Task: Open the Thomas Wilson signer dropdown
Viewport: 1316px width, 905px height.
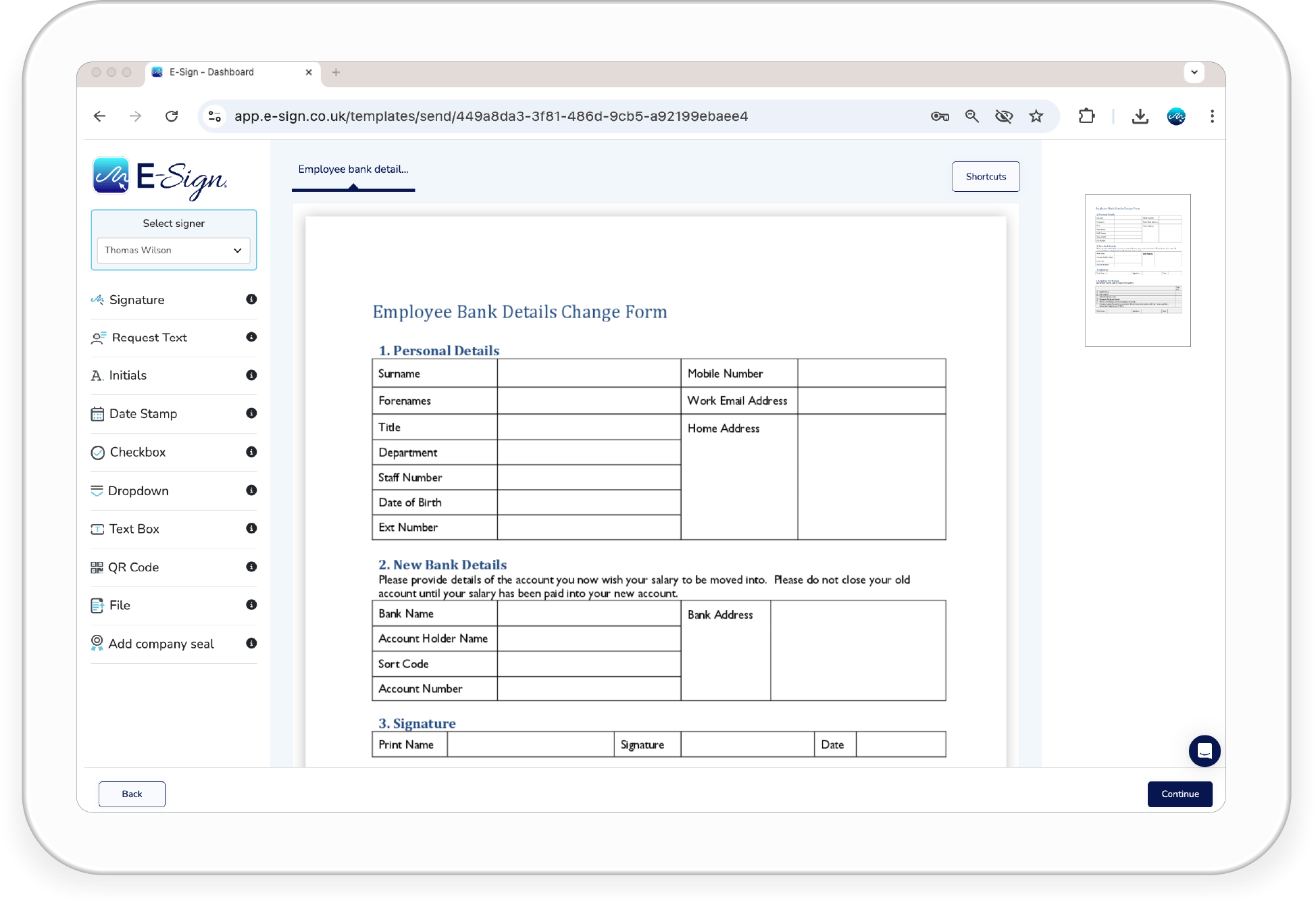Action: coord(174,251)
